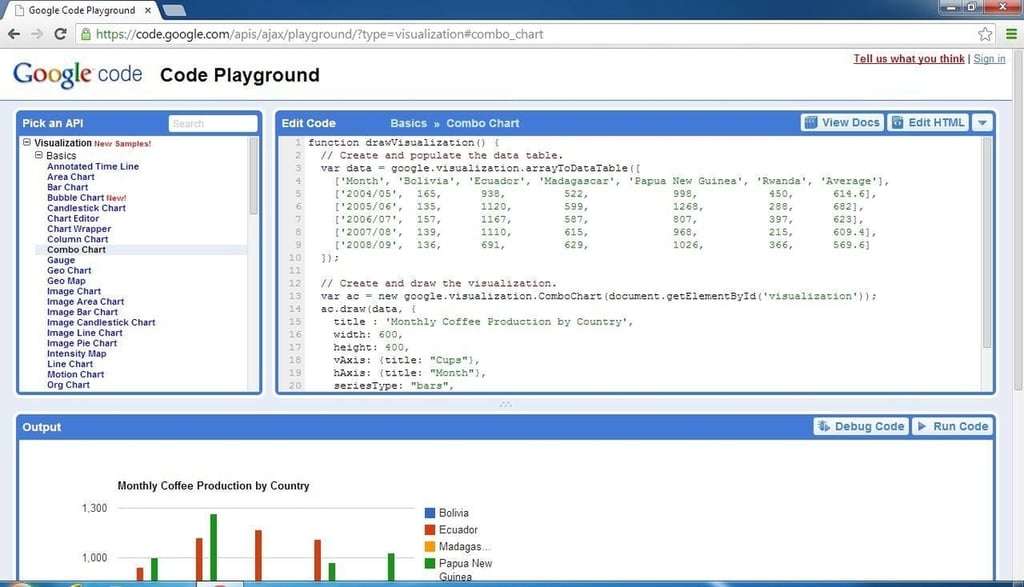The height and width of the screenshot is (587, 1024).
Task: Click 'Tell us what you think' link
Action: 908,59
